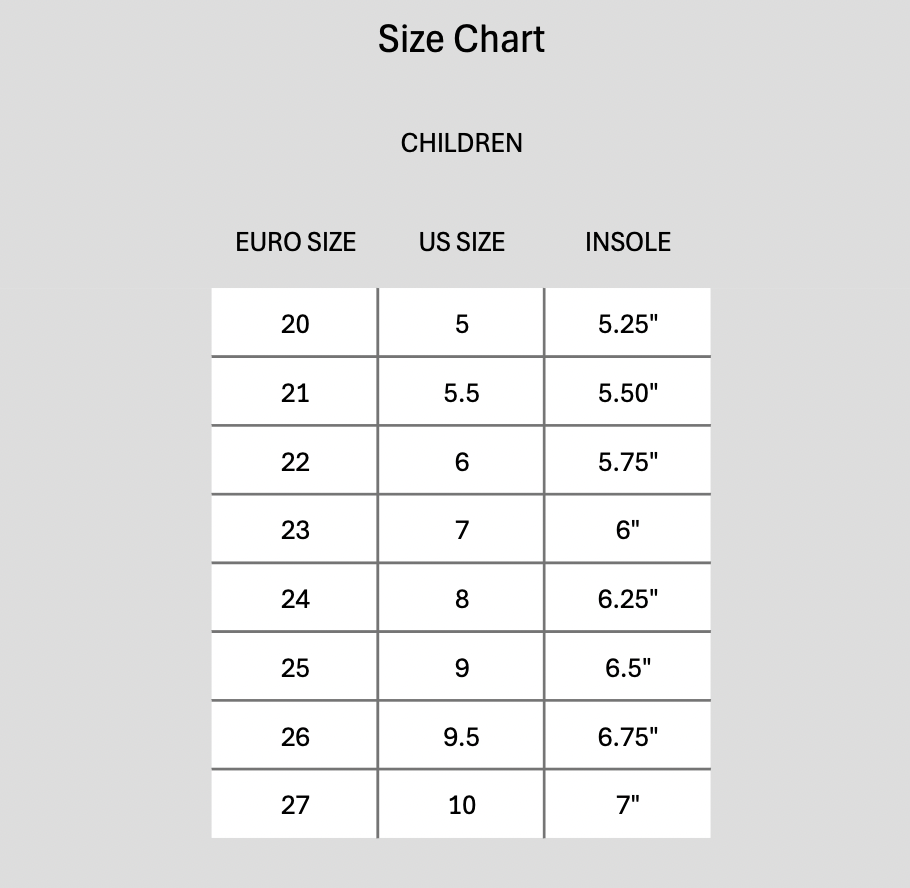Select US size 10 cell

pos(461,805)
